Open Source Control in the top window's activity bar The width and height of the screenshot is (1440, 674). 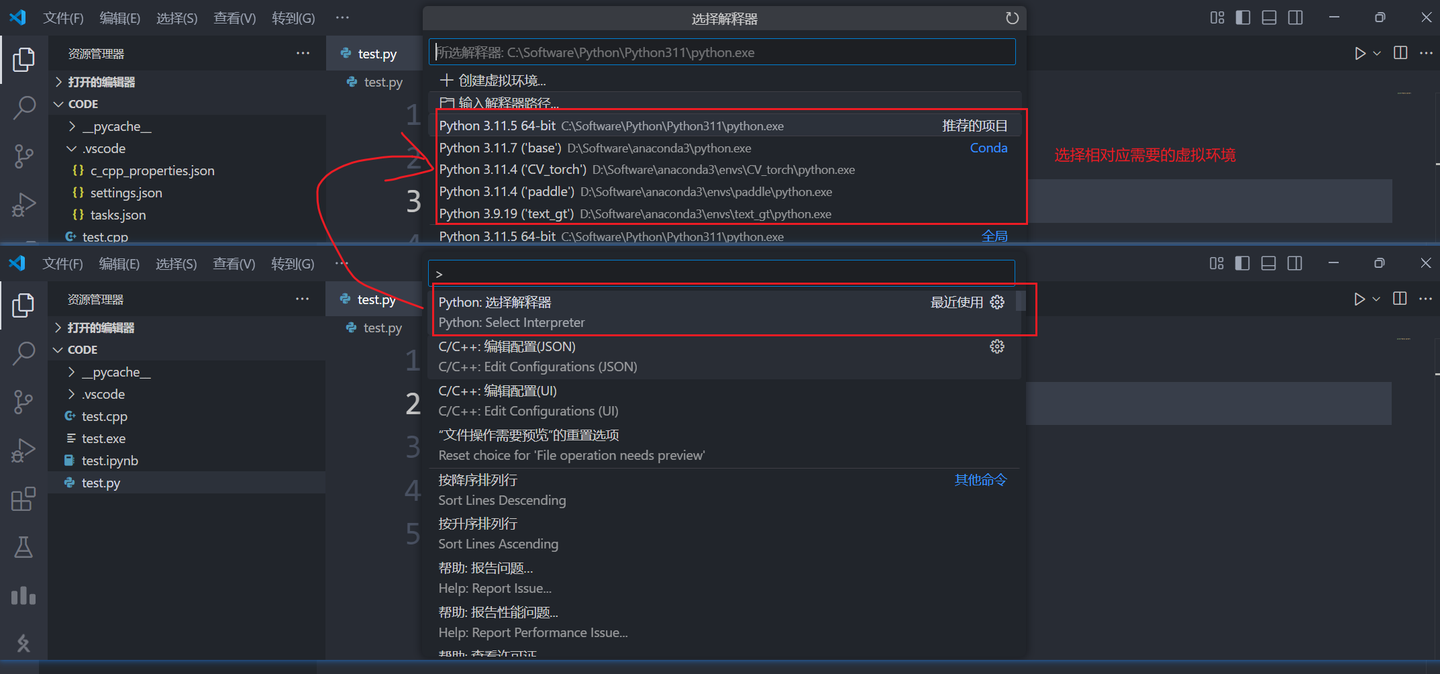click(24, 156)
